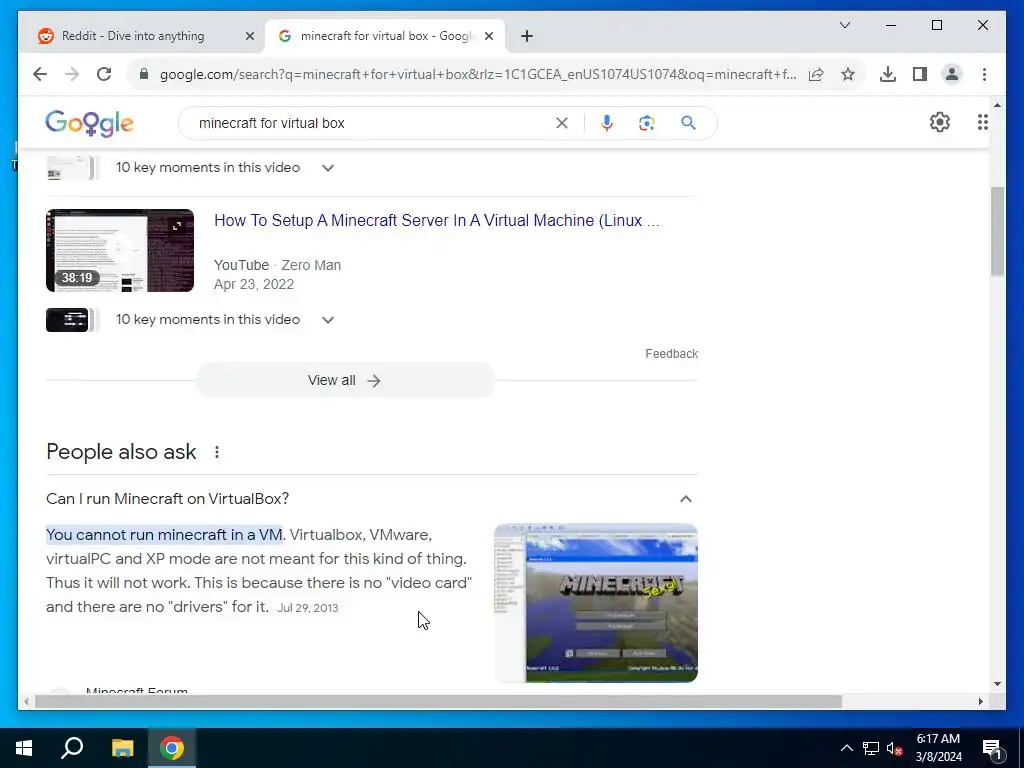Open Chrome downloads icon
Viewport: 1024px width, 768px height.
coord(888,74)
